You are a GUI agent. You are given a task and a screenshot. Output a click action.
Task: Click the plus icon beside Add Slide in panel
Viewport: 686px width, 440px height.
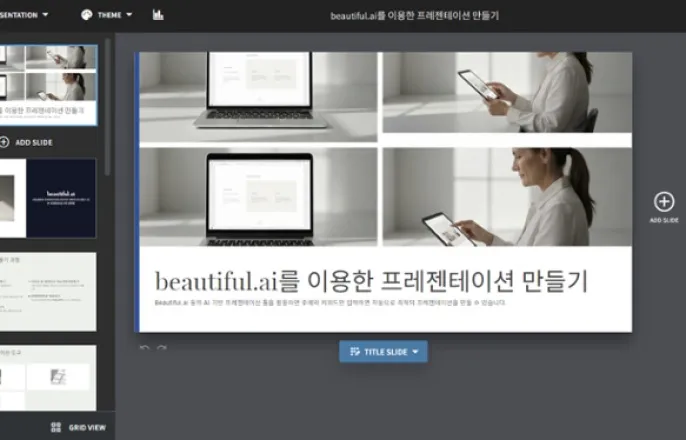(x=4, y=142)
